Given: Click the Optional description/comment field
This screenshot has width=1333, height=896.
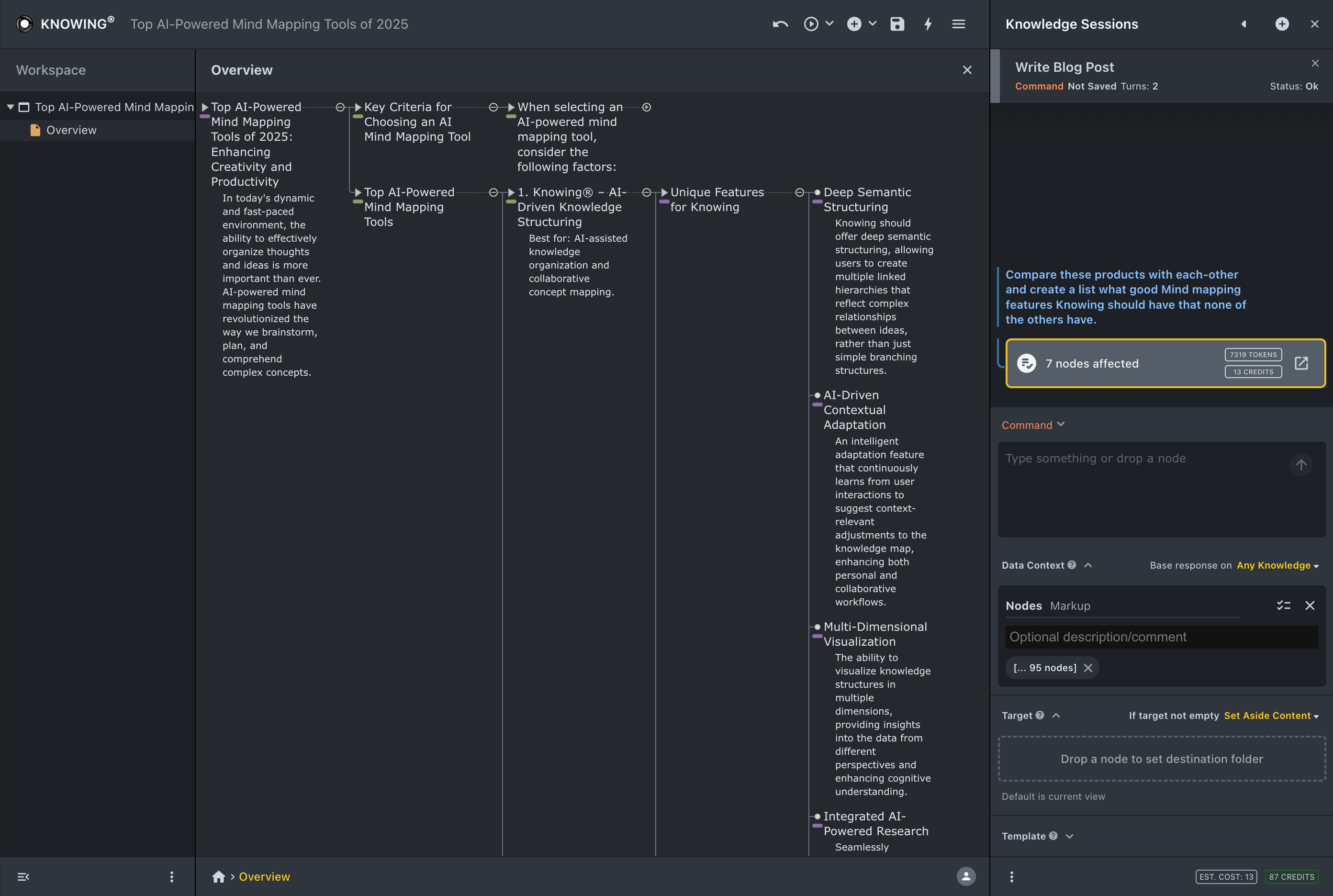Looking at the screenshot, I should click(x=1161, y=637).
